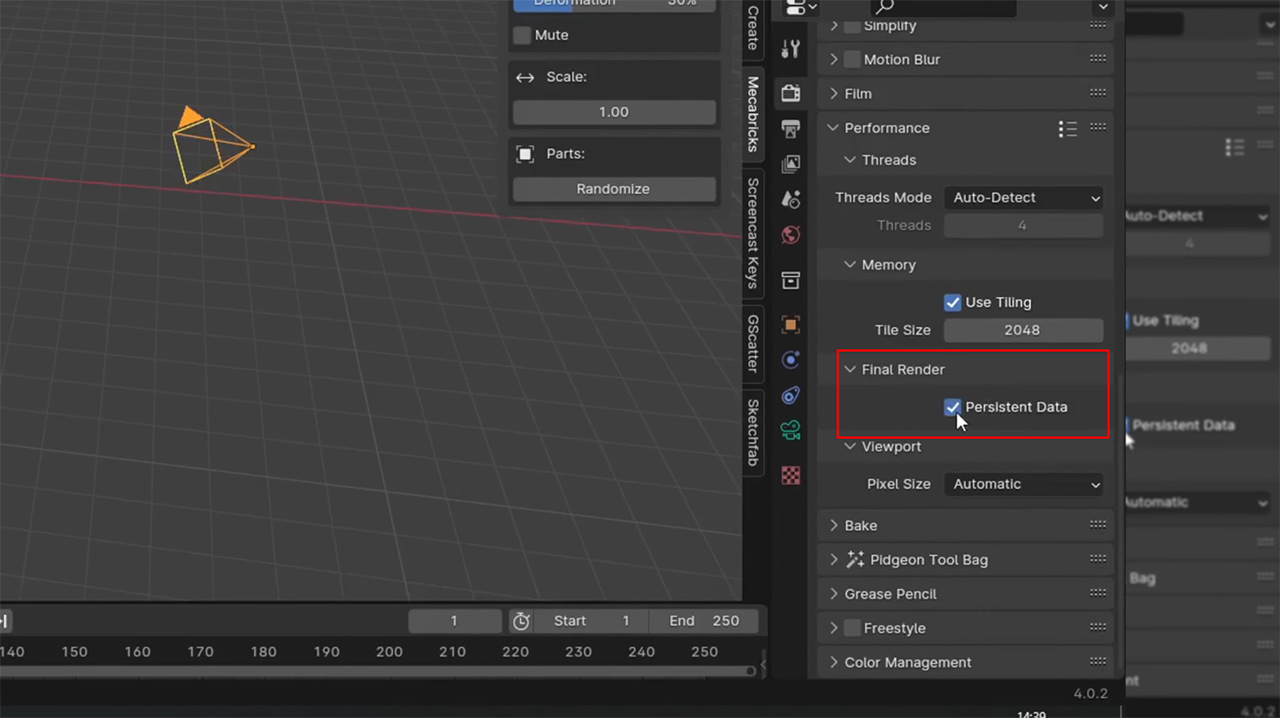
Task: Click the current frame field showing 1
Action: [455, 620]
